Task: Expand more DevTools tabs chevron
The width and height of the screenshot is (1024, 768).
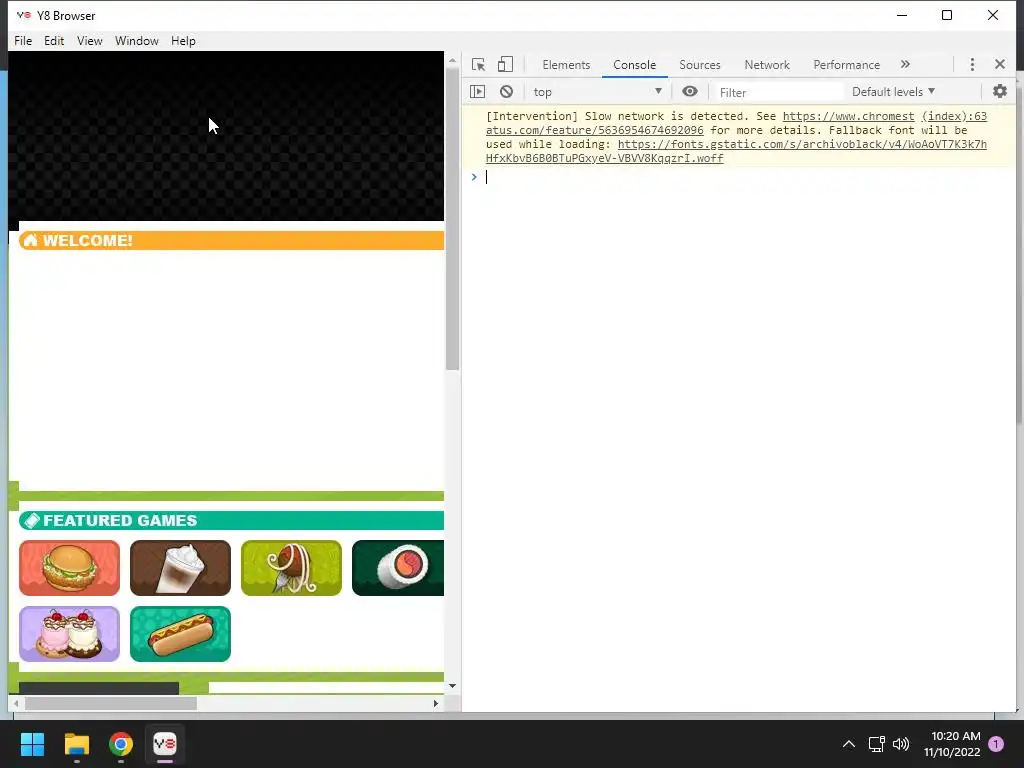Action: coord(905,64)
